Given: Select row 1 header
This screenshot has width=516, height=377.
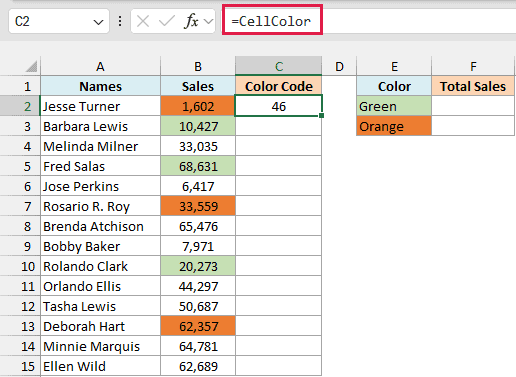Looking at the screenshot, I should (20, 86).
